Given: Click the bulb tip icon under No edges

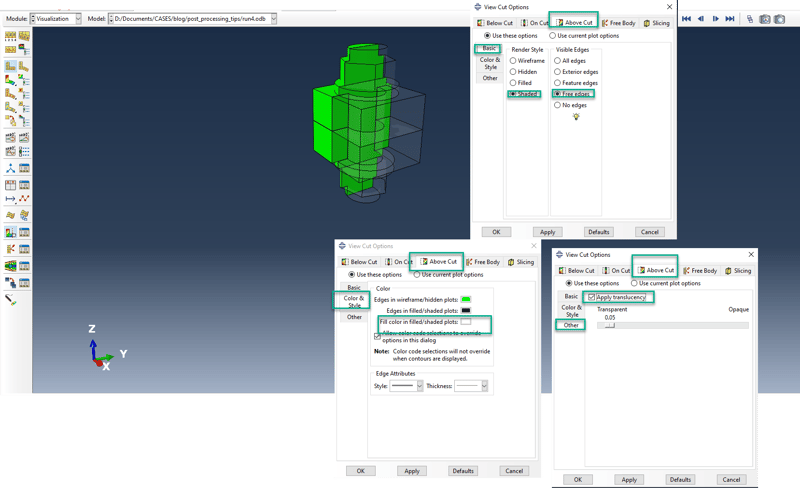Looking at the screenshot, I should (x=575, y=117).
